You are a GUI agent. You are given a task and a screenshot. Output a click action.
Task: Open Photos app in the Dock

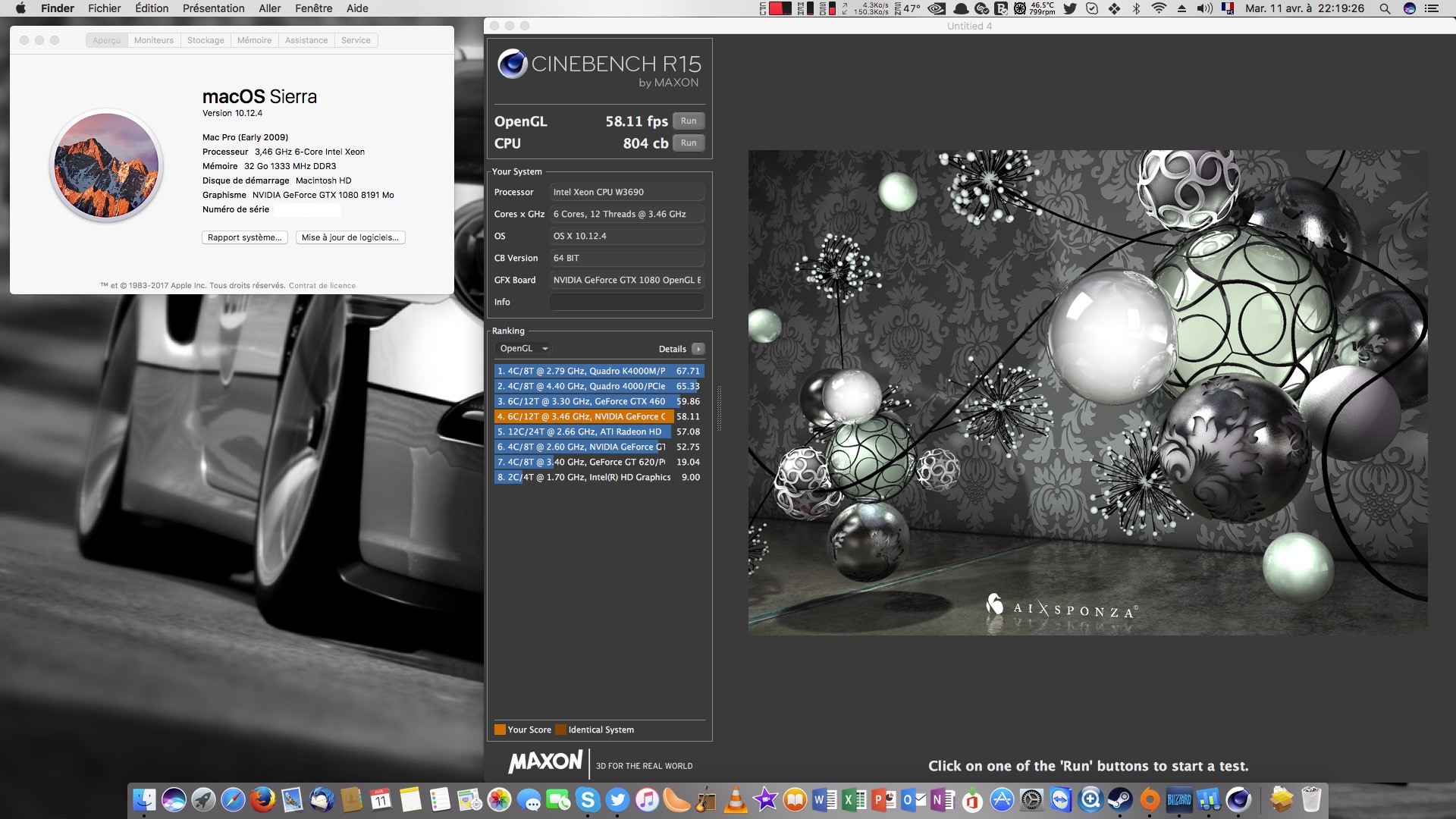click(499, 799)
